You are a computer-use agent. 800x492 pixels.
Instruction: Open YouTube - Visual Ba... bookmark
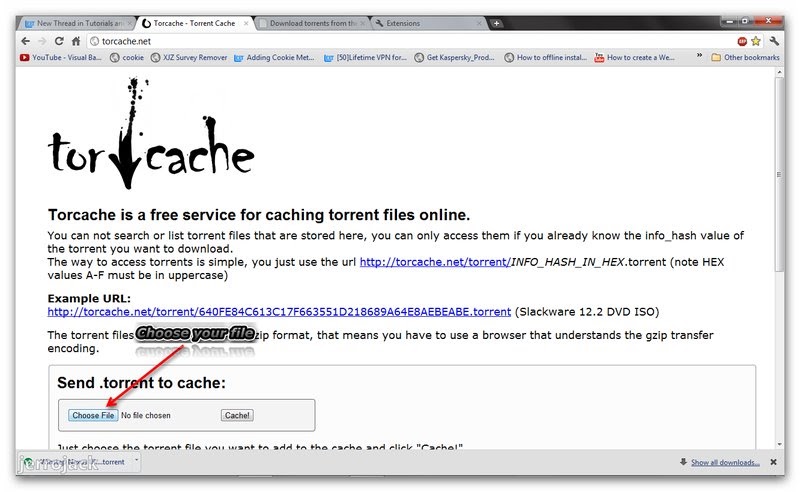point(61,58)
